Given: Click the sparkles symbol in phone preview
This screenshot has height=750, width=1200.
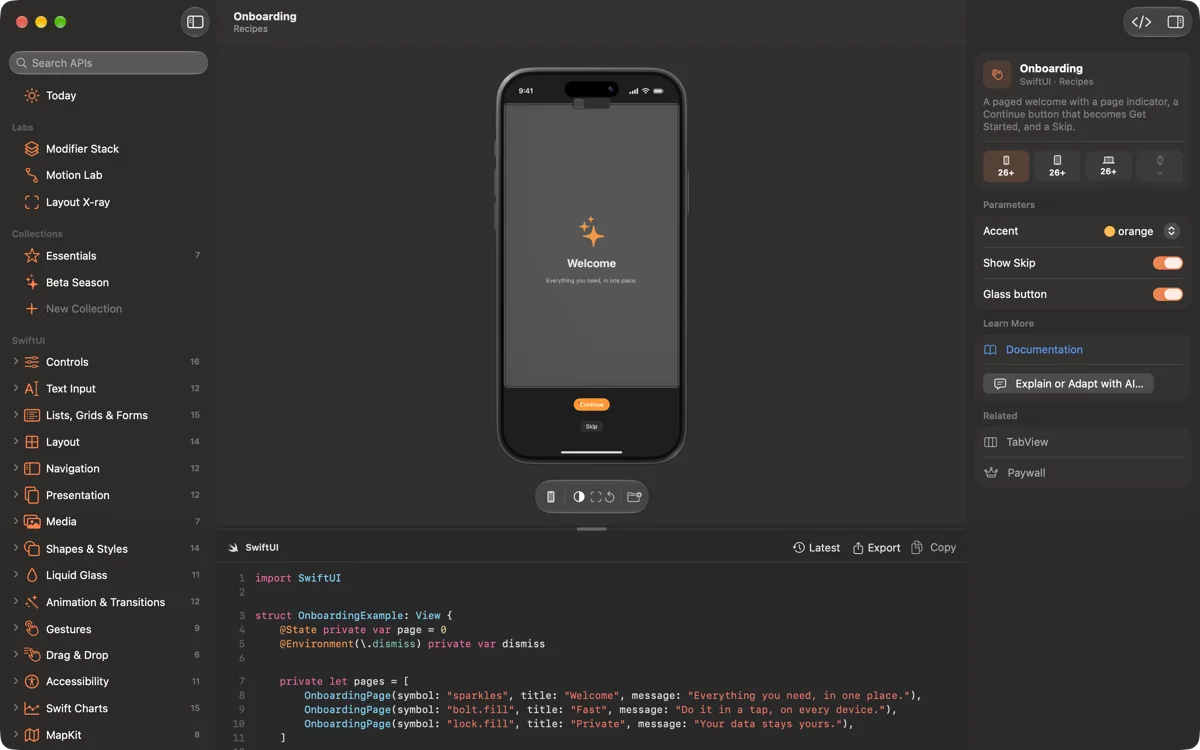Looking at the screenshot, I should 591,232.
